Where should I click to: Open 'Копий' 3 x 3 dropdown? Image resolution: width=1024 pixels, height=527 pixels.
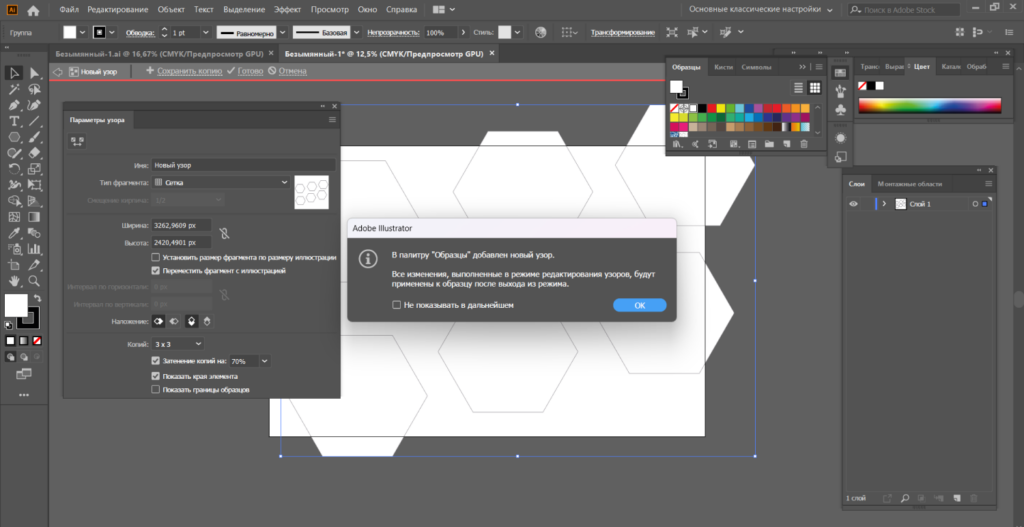[x=178, y=343]
